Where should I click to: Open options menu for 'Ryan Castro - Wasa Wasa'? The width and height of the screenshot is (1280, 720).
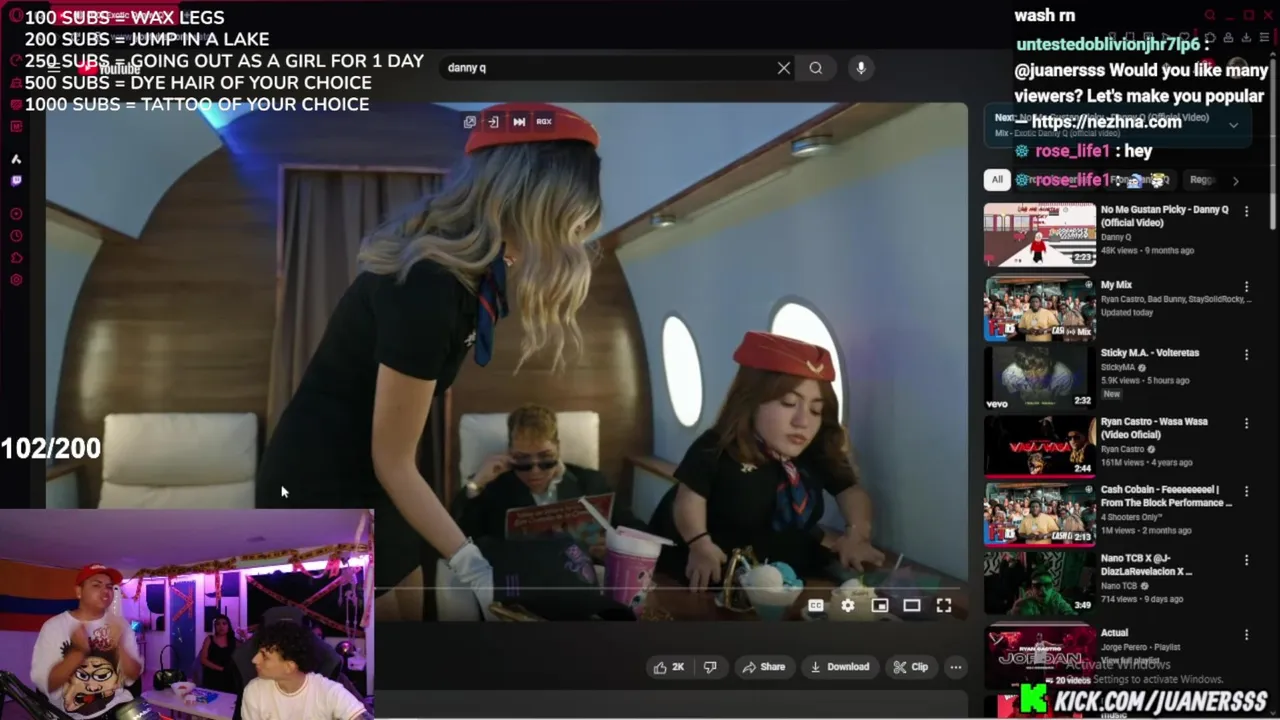pos(1246,423)
